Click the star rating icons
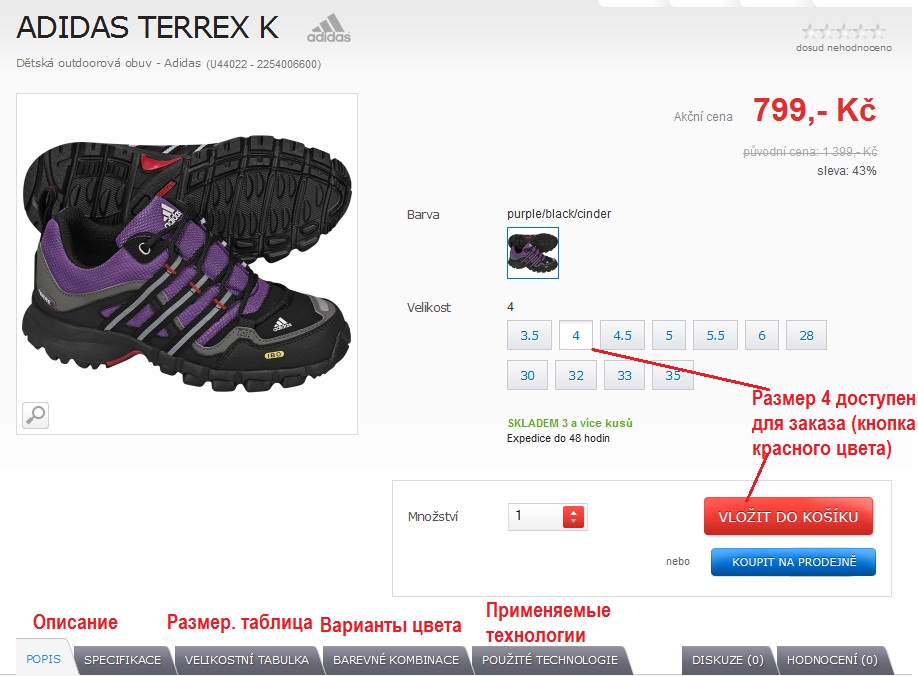This screenshot has width=918, height=676. pos(844,31)
